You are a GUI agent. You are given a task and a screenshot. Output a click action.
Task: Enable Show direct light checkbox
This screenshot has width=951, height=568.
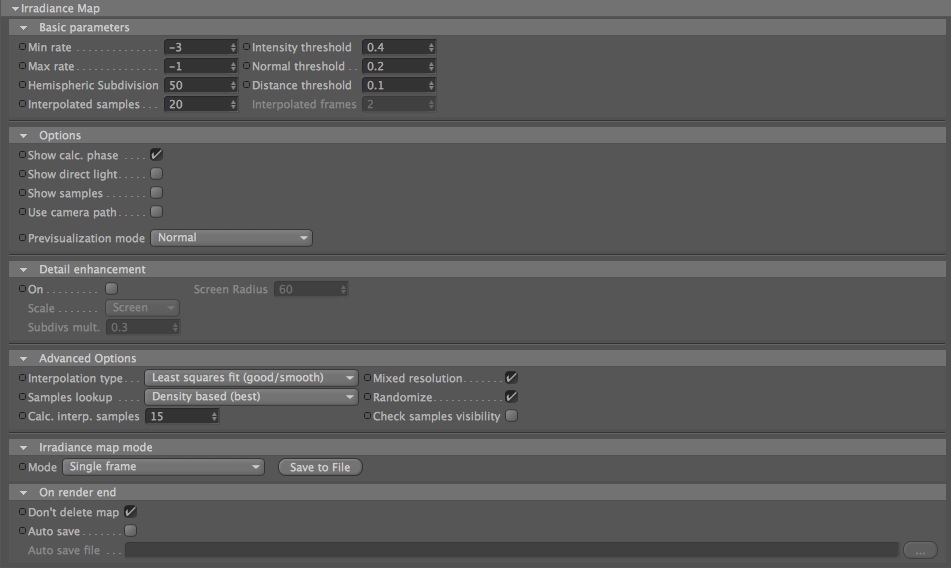pos(156,174)
